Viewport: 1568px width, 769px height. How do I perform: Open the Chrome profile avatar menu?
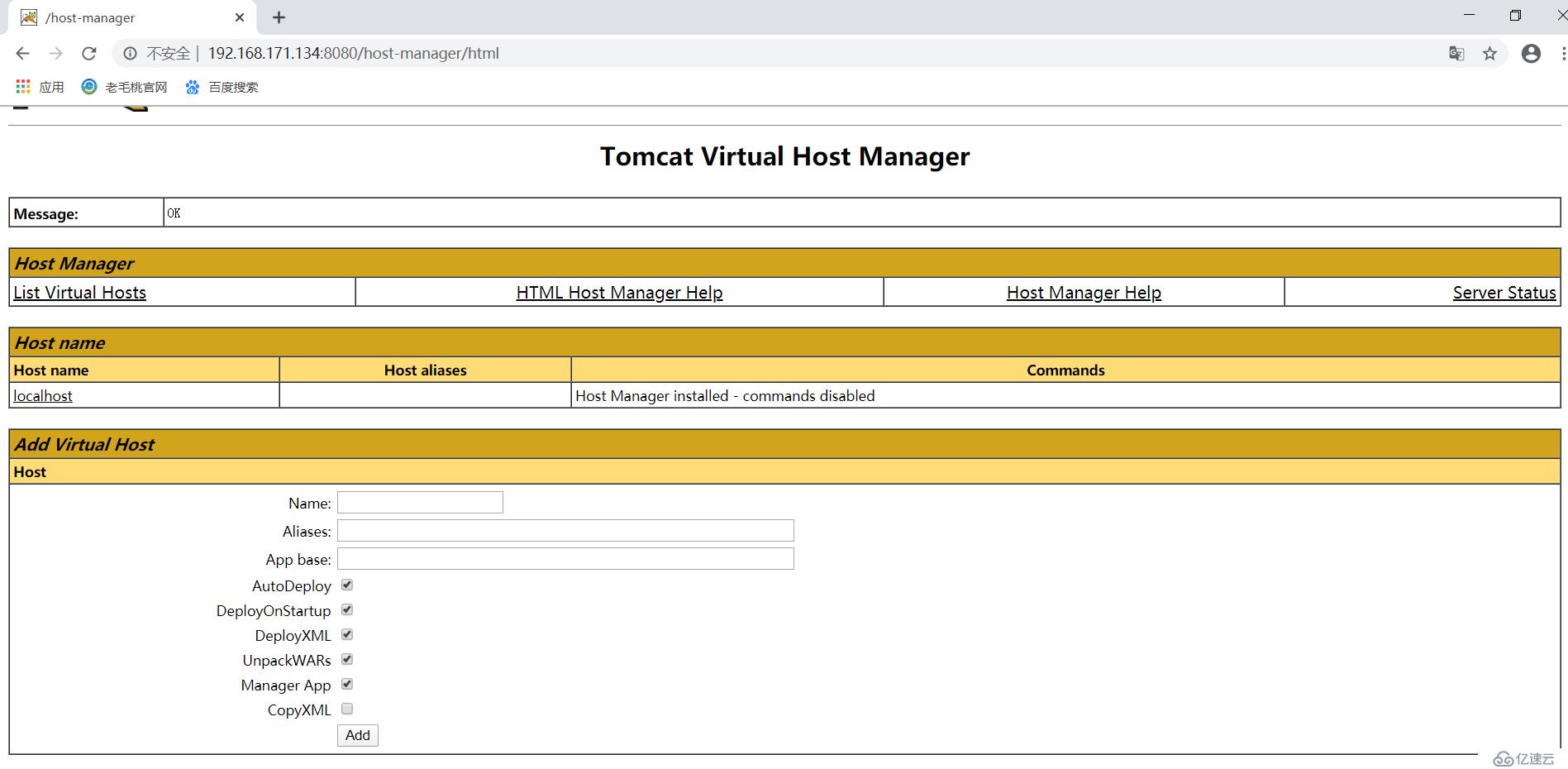coord(1531,53)
